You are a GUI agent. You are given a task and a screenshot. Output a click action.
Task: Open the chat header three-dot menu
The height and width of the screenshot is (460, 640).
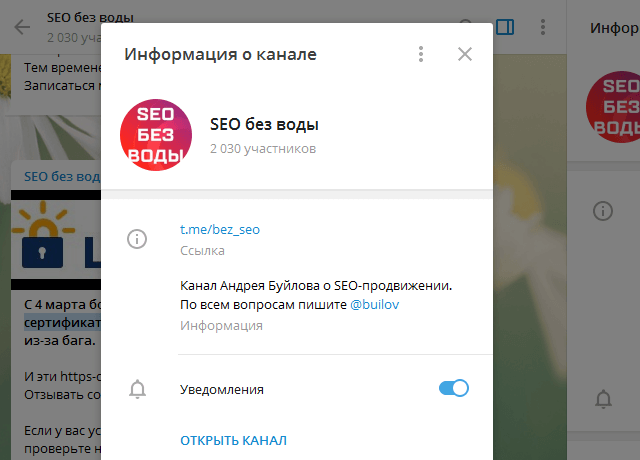pyautogui.click(x=542, y=27)
